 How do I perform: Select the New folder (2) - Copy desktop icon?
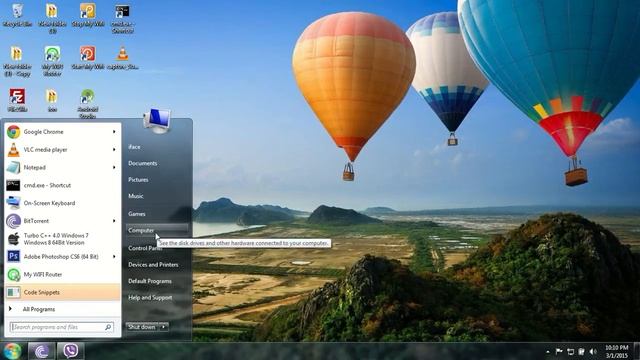pos(17,61)
